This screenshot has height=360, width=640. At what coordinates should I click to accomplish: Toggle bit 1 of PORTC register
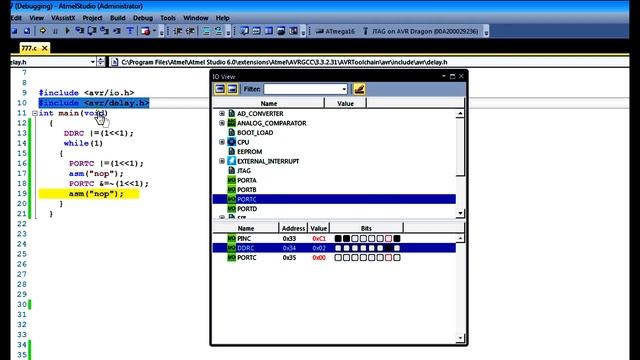coord(388,258)
